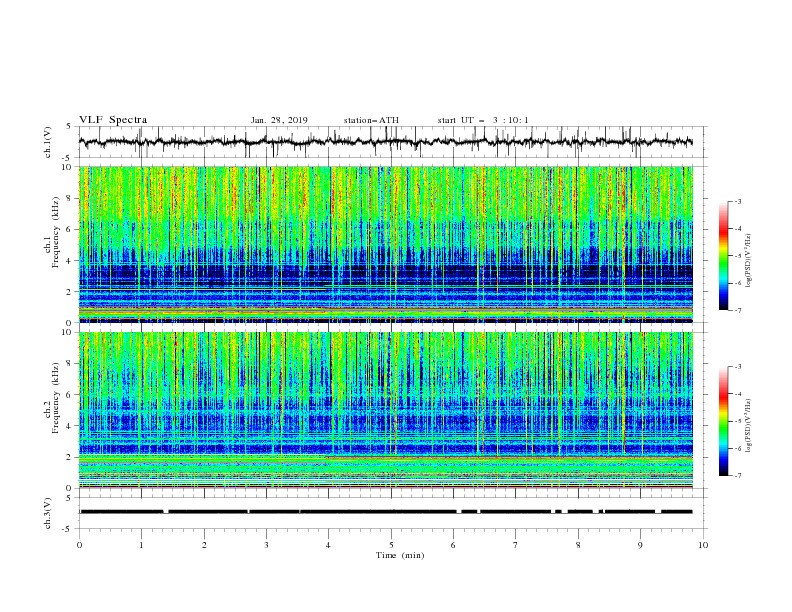Click the "-3" tick on ch.2 colorbar
The height and width of the screenshot is (612, 792).
[737, 367]
